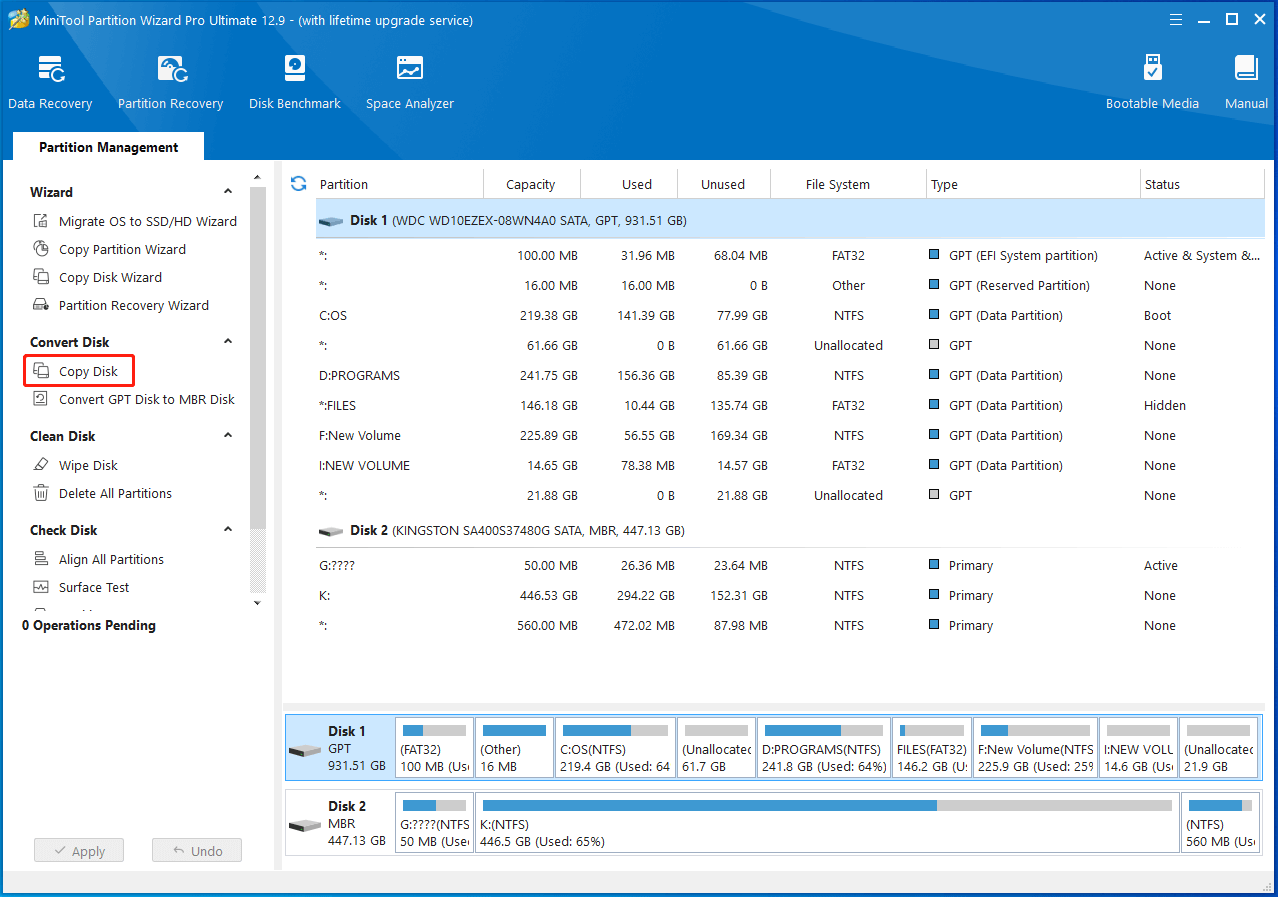
Task: Click the refresh icon beside the Partition header
Action: (x=298, y=184)
